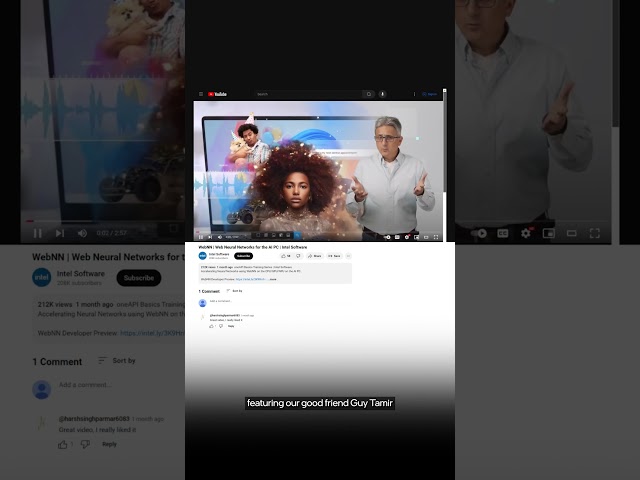The width and height of the screenshot is (640, 480).
Task: Click the large comment thumbs-up in the background
Action: 62,444
